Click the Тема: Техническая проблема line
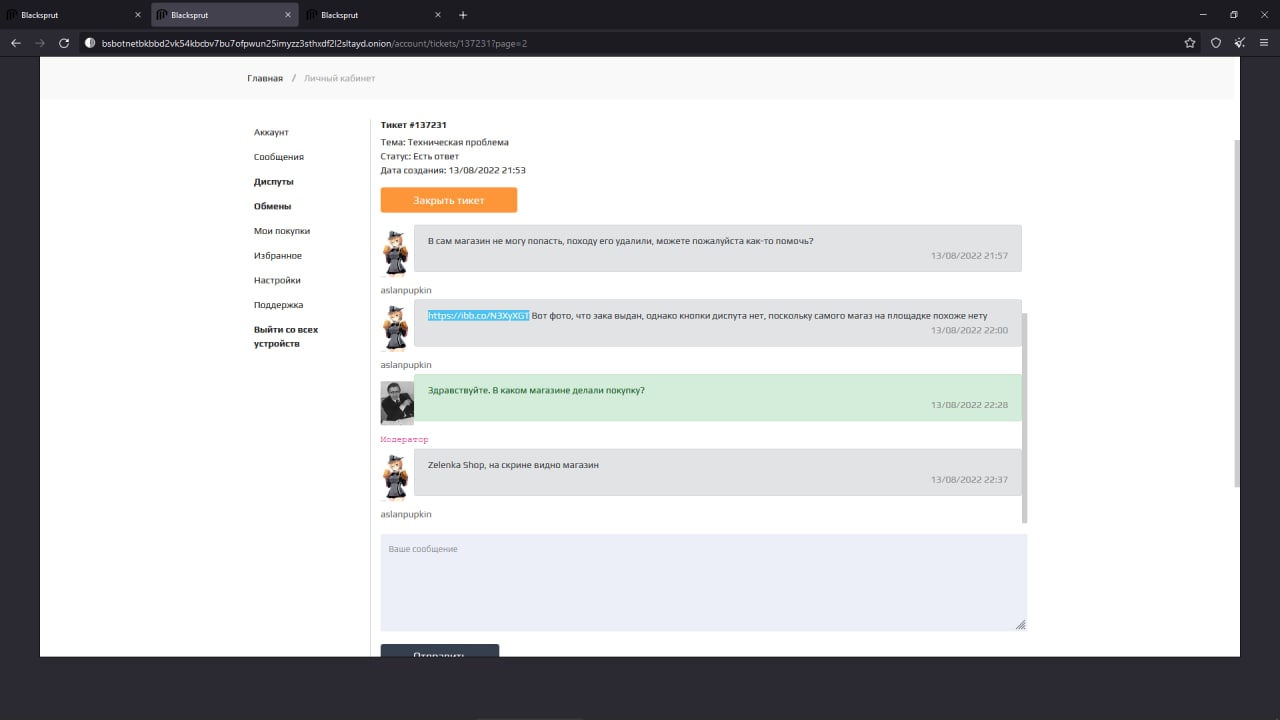Screen dimensions: 1280x720 tap(445, 142)
